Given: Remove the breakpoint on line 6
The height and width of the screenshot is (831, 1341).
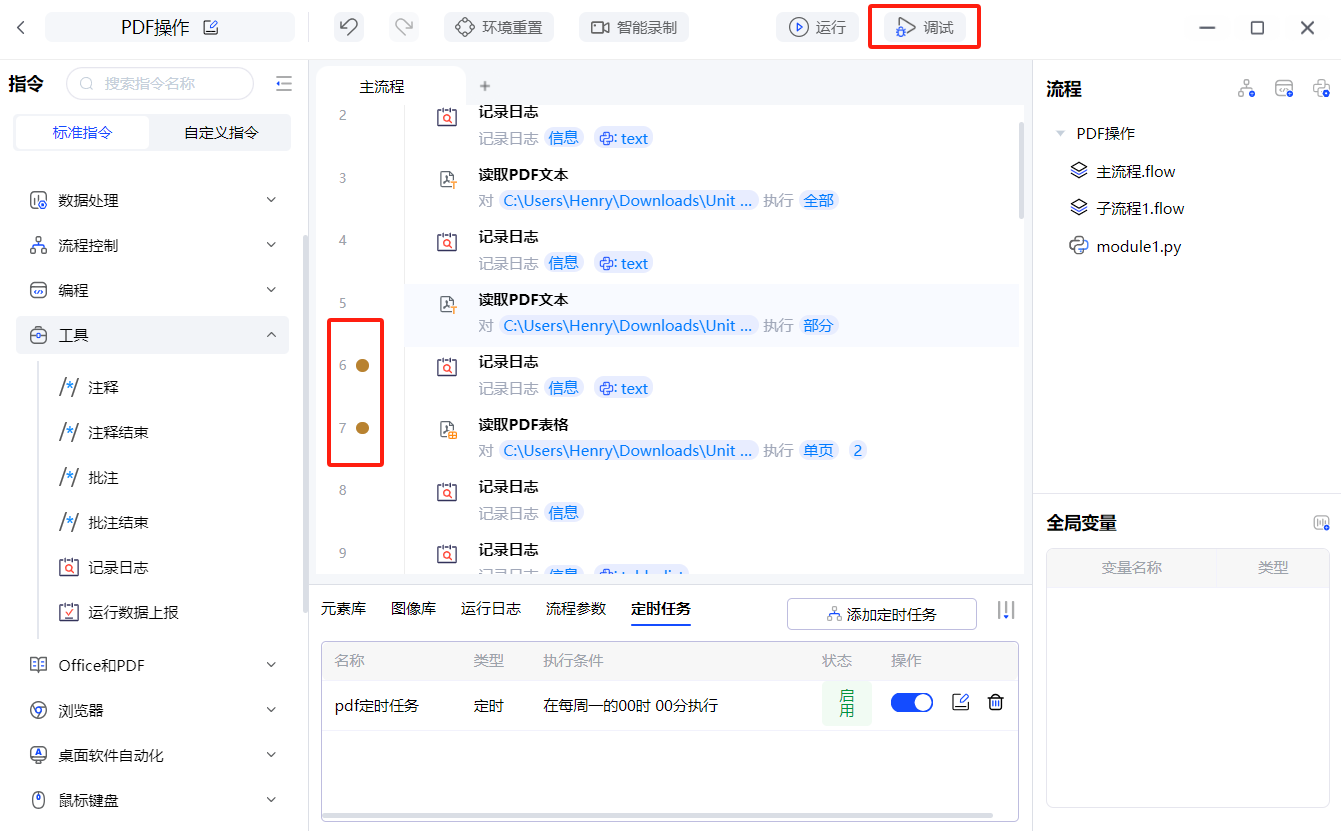Looking at the screenshot, I should tap(362, 366).
